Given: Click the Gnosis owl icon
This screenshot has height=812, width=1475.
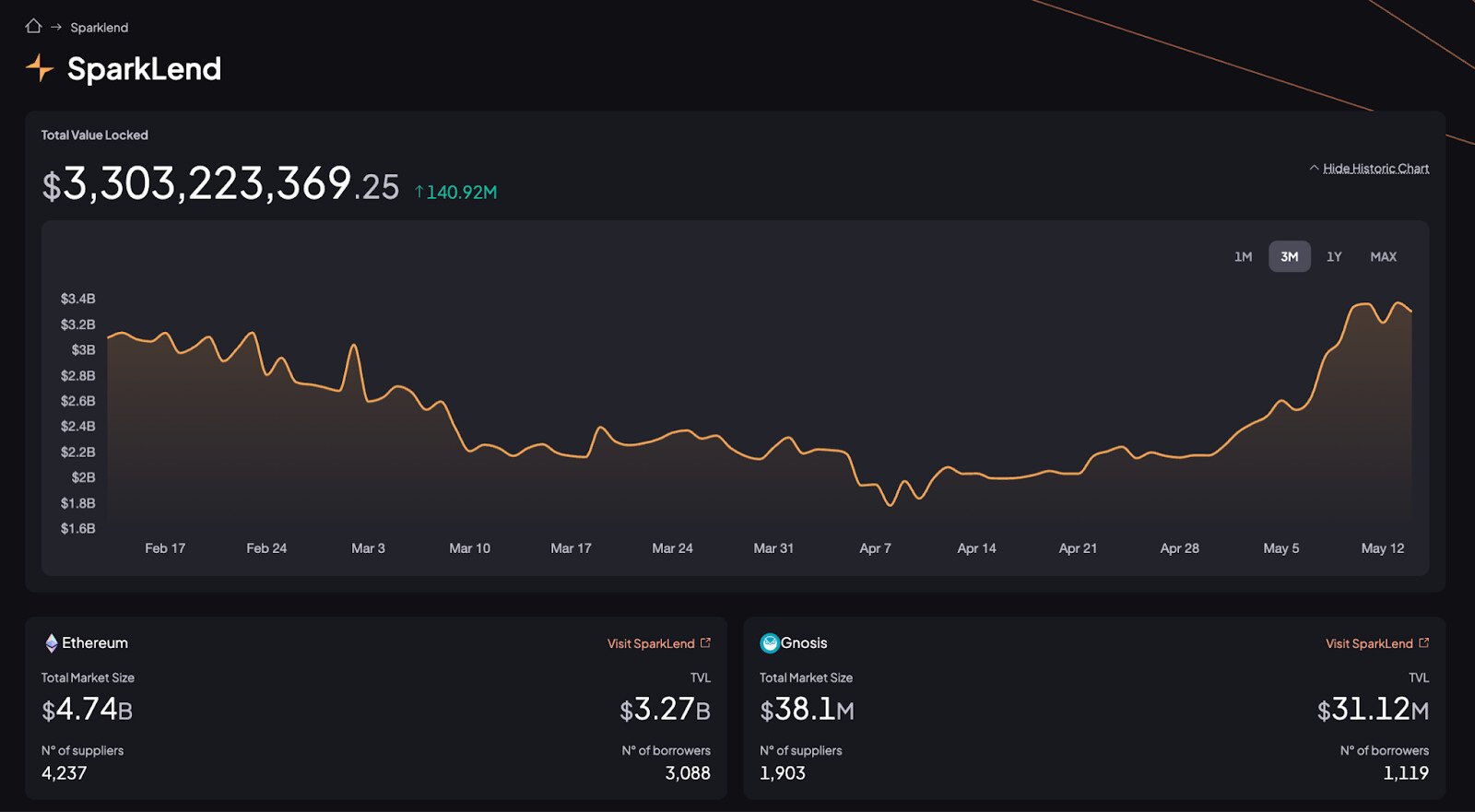Looking at the screenshot, I should (x=770, y=643).
